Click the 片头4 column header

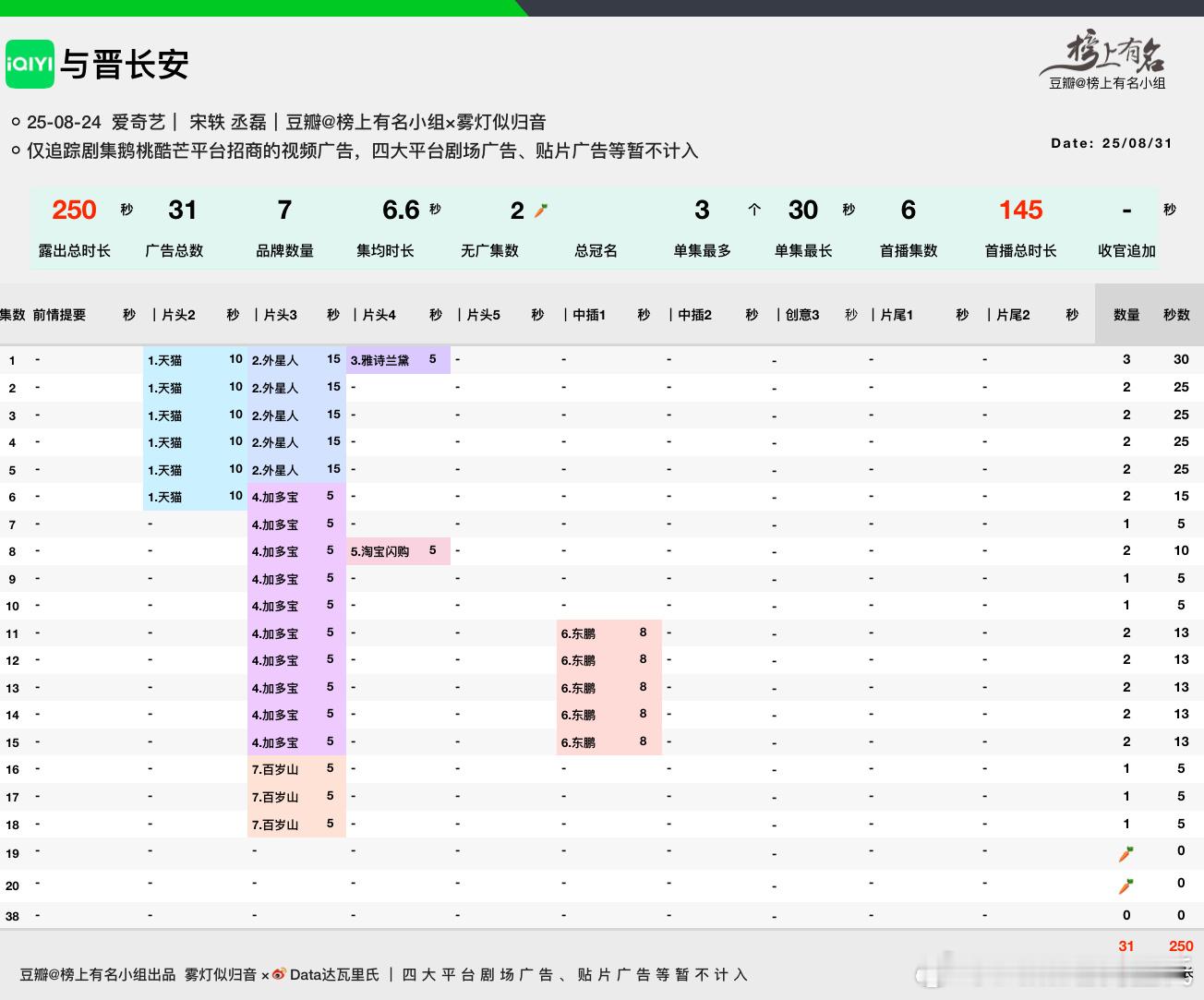pyautogui.click(x=379, y=315)
